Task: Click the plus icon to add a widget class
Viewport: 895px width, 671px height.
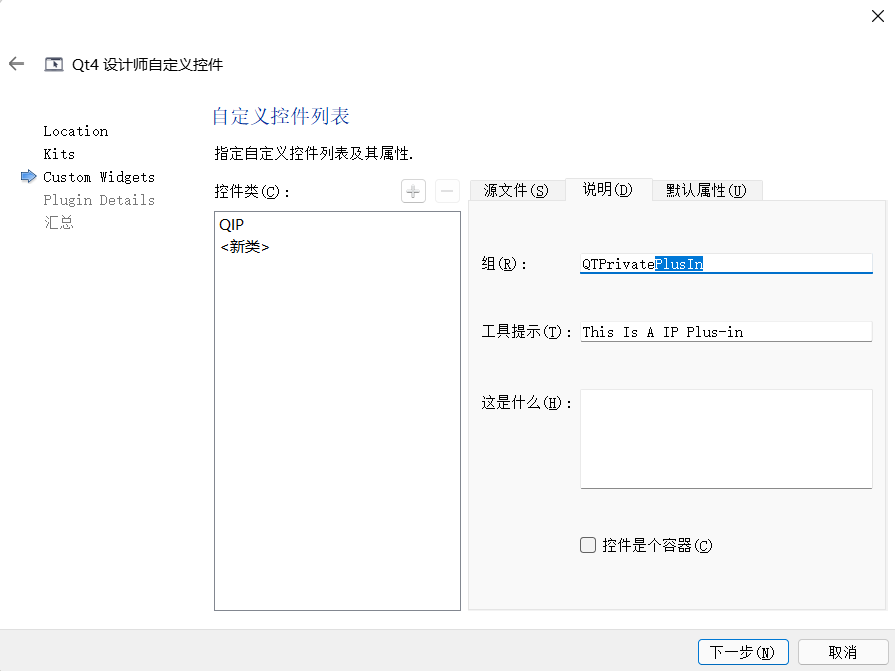Action: [413, 190]
